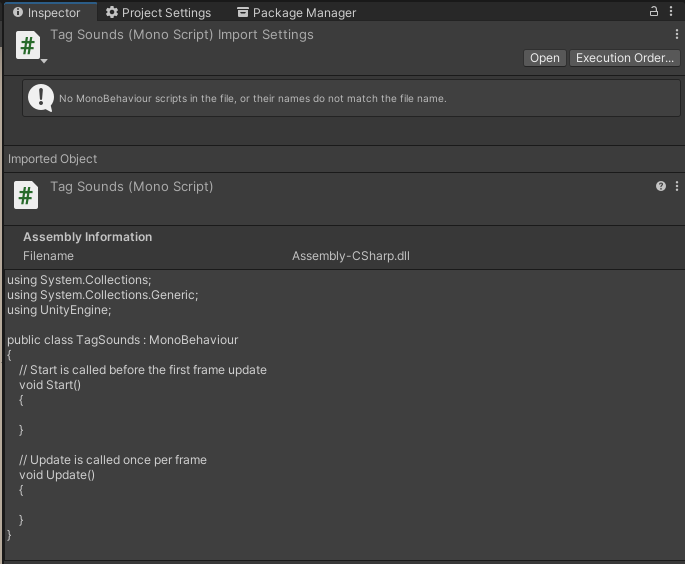Click the Imported Object script icon
Viewport: 685px width, 564px height.
coord(26,196)
